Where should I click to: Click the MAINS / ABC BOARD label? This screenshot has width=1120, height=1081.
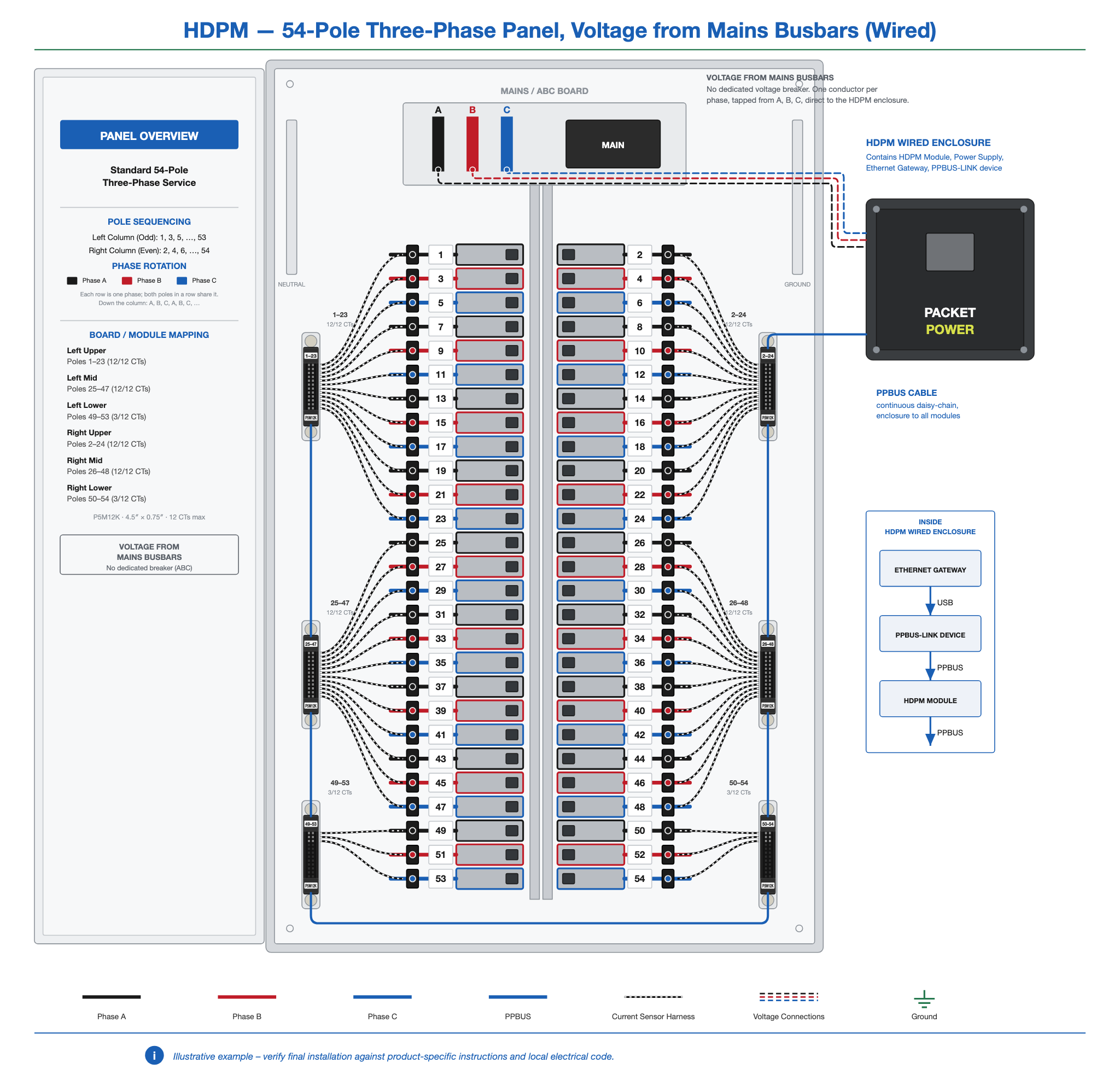tap(544, 91)
